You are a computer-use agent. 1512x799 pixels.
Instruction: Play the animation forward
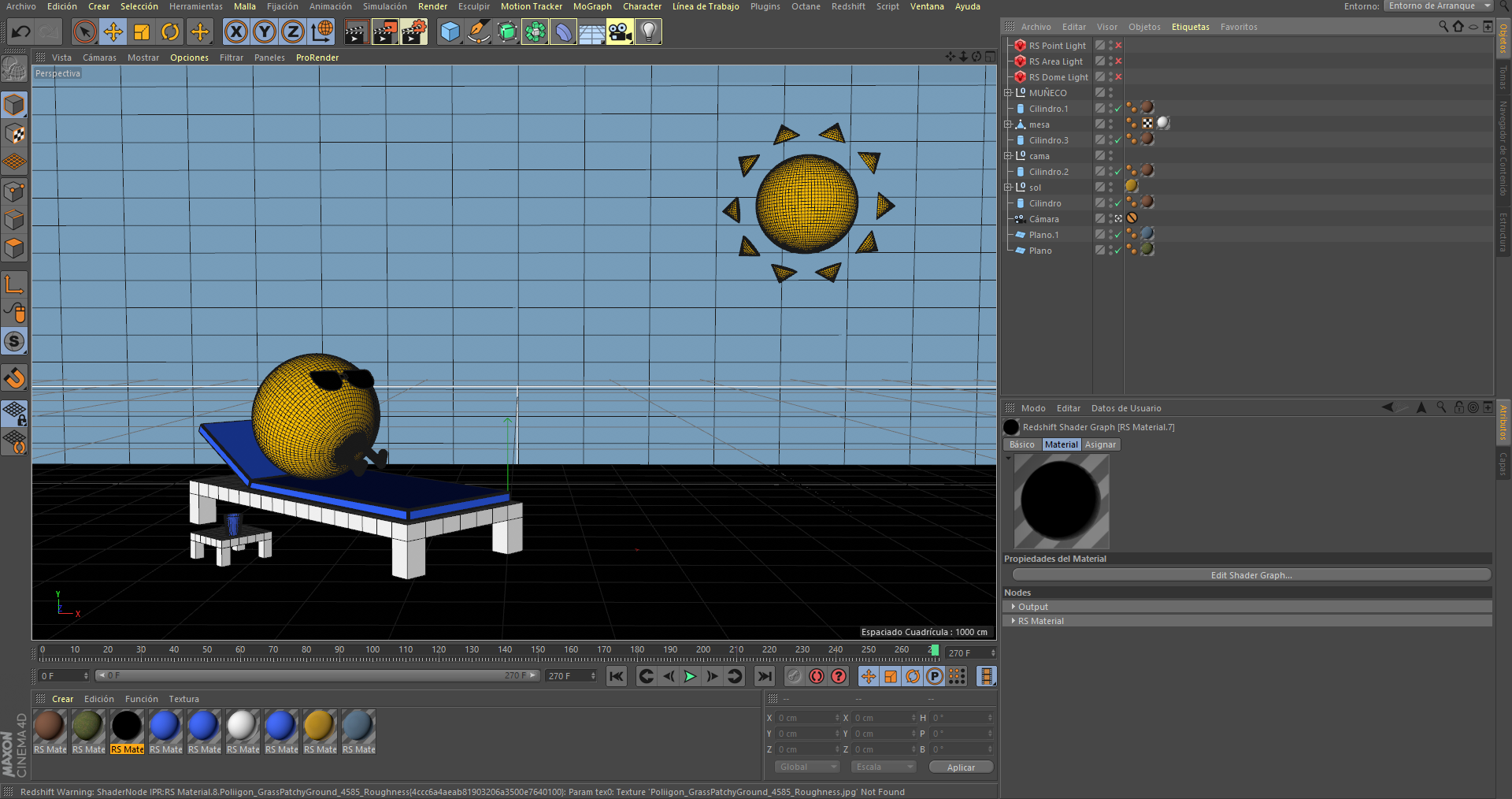pyautogui.click(x=690, y=676)
